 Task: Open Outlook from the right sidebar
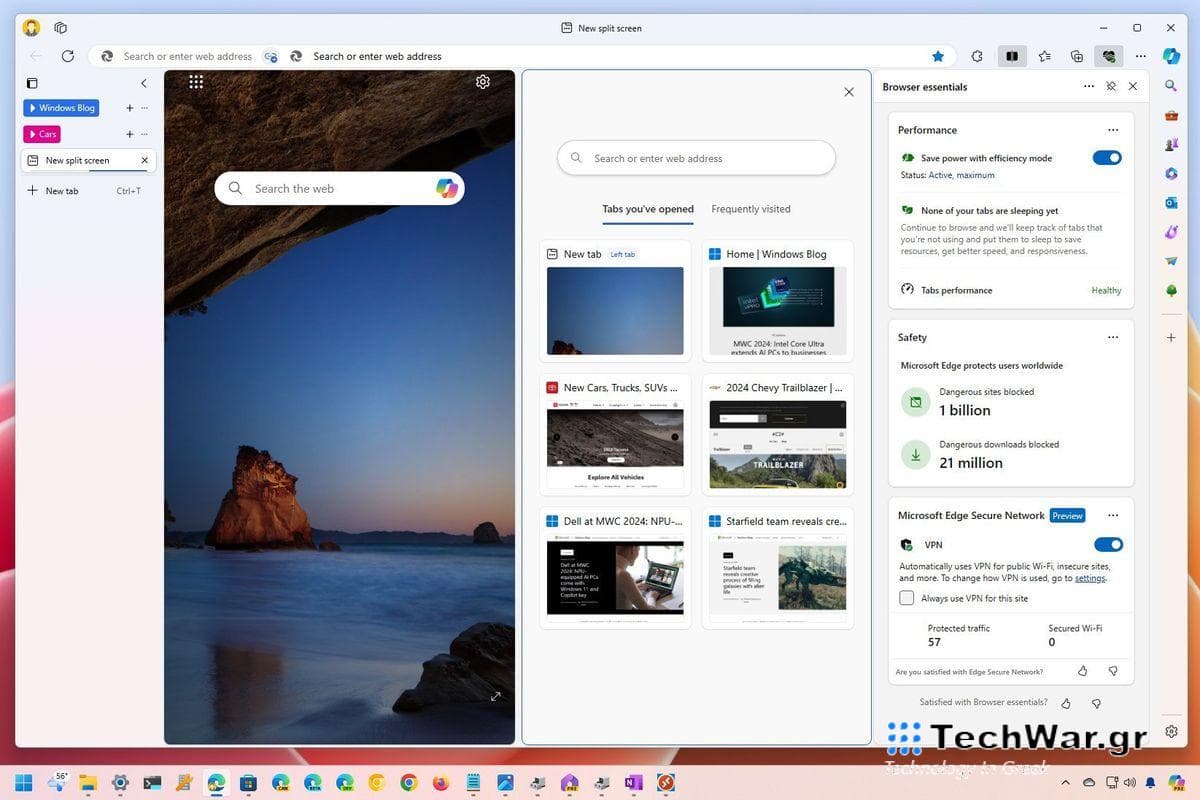coord(1170,203)
